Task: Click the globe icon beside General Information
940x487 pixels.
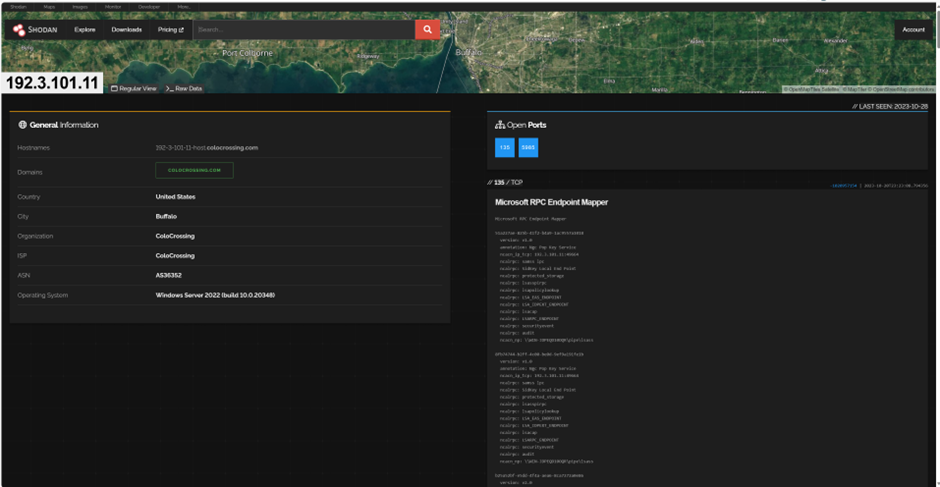Action: tap(22, 125)
